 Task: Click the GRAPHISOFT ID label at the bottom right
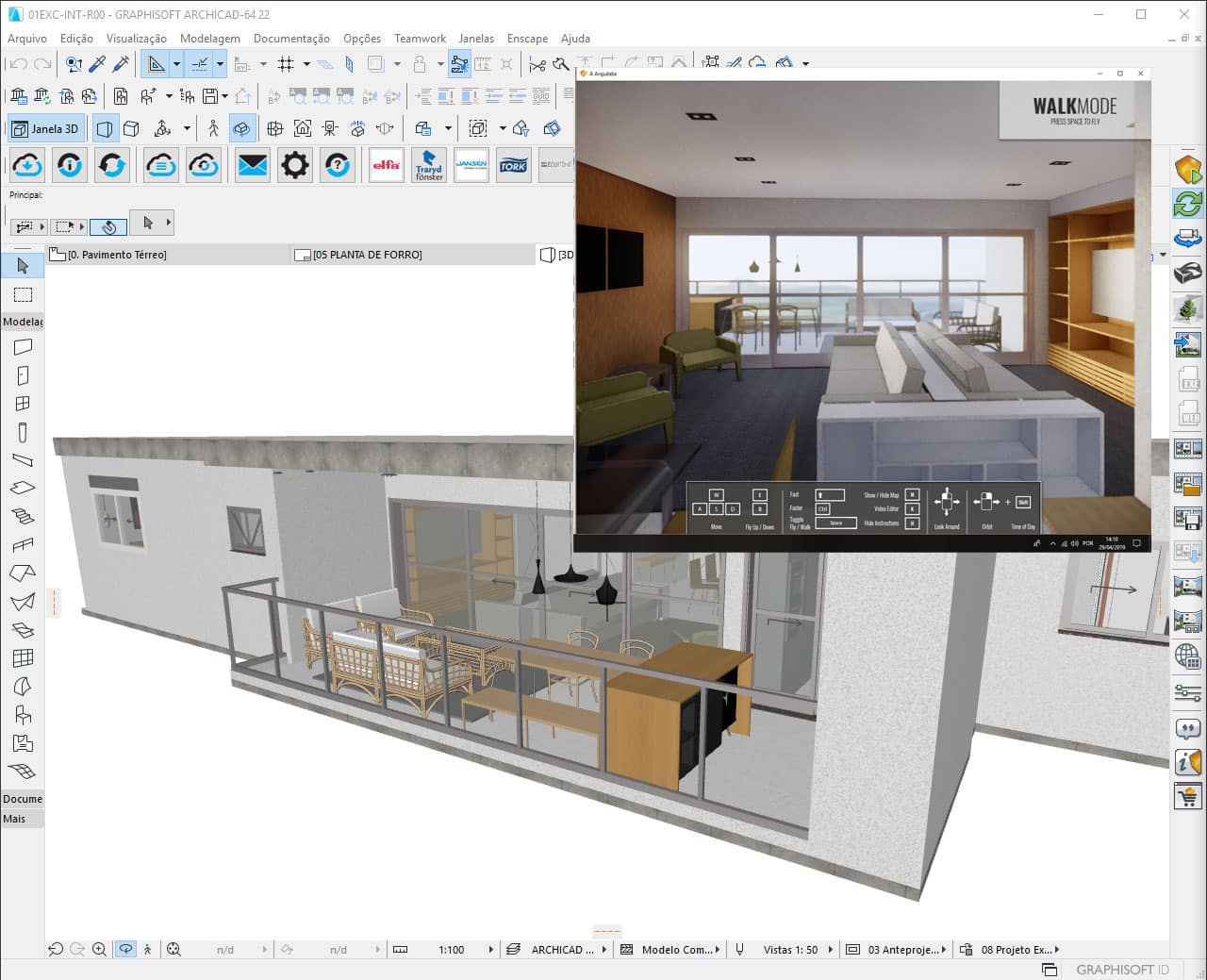point(1122,970)
